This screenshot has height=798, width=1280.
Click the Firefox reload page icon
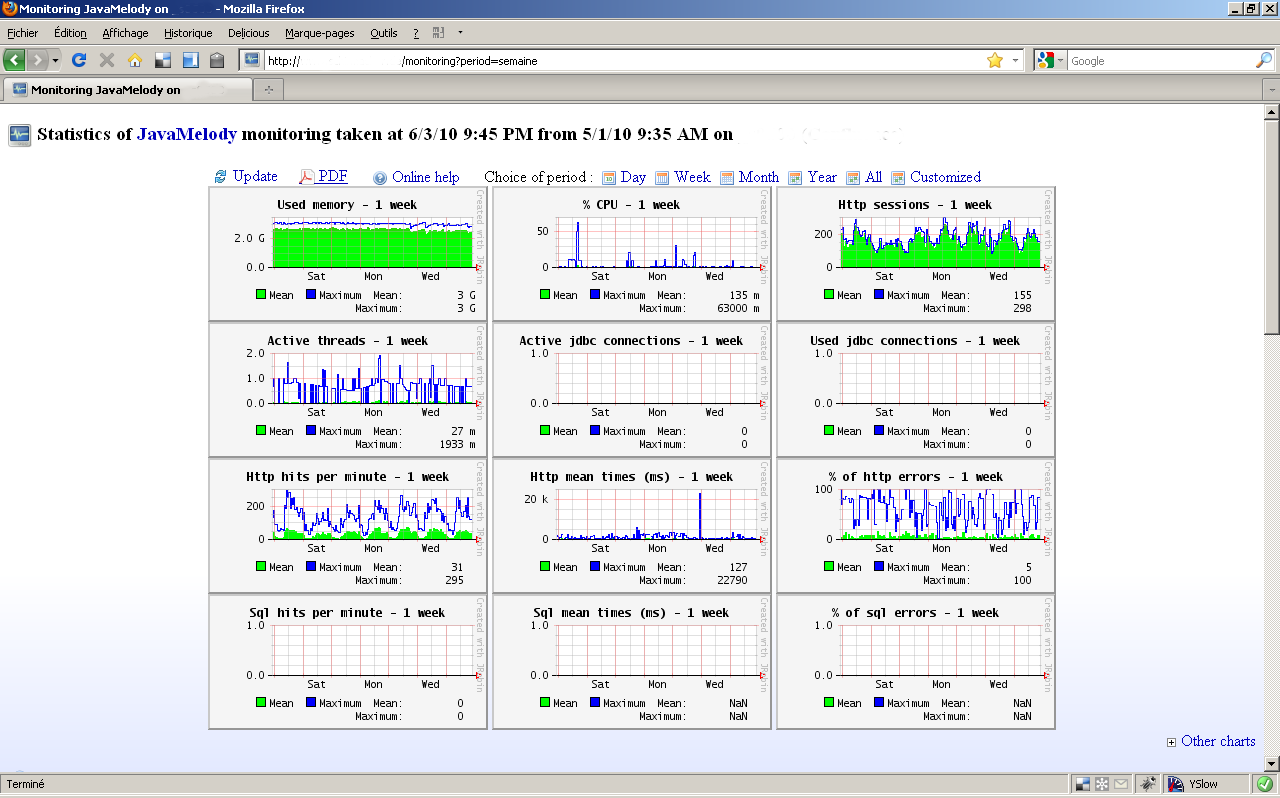80,61
